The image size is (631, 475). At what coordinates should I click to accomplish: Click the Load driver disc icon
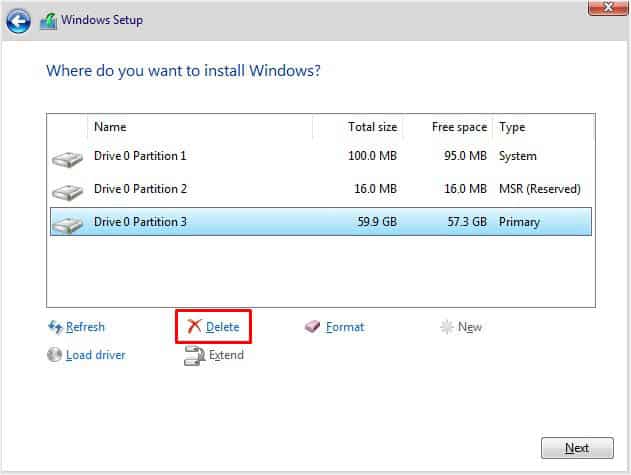tap(54, 355)
